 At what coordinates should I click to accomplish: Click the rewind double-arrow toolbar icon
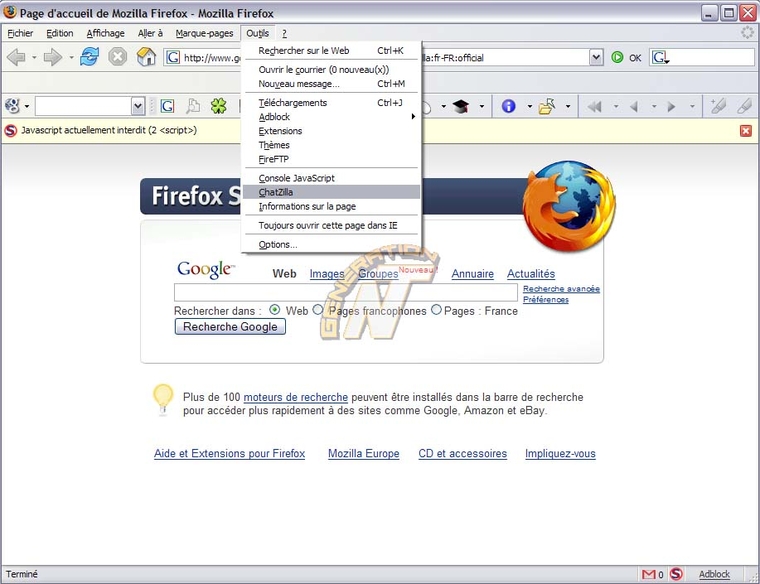[594, 106]
